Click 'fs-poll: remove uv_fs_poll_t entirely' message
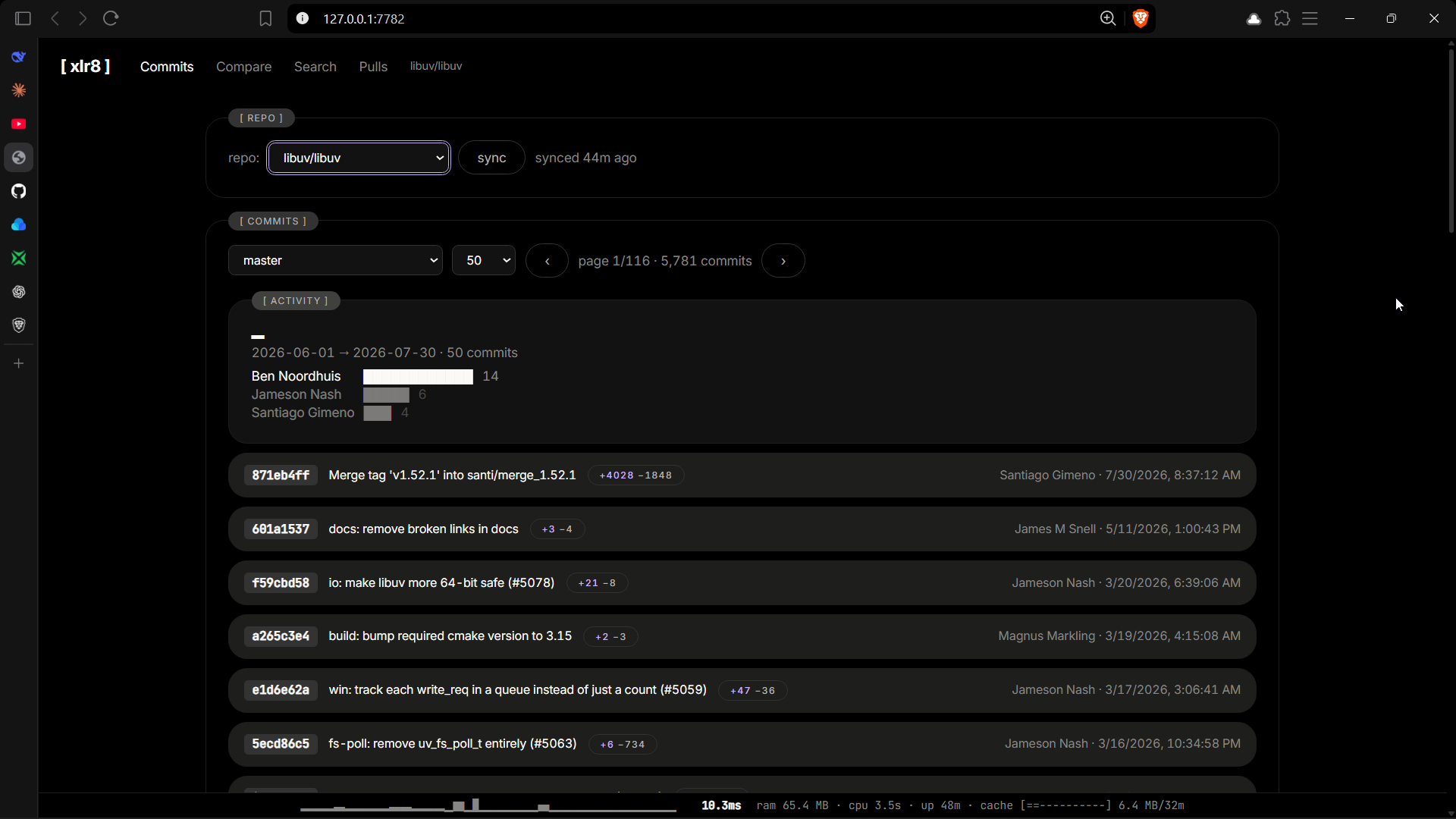This screenshot has width=1456, height=819. (x=452, y=744)
